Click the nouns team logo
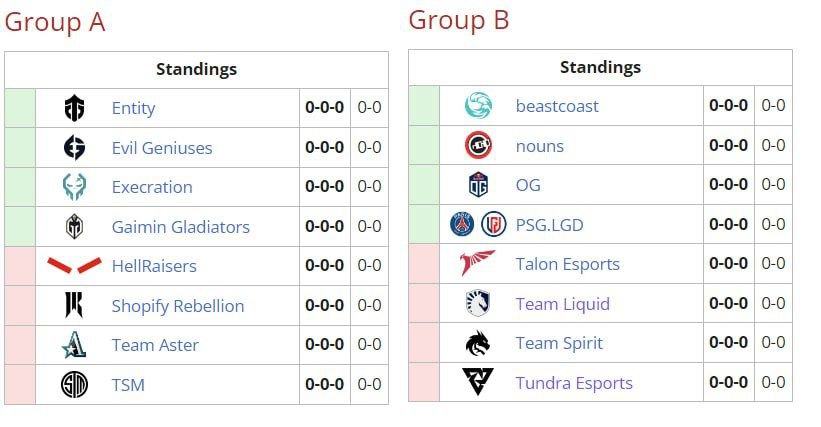The width and height of the screenshot is (821, 427). tap(479, 146)
